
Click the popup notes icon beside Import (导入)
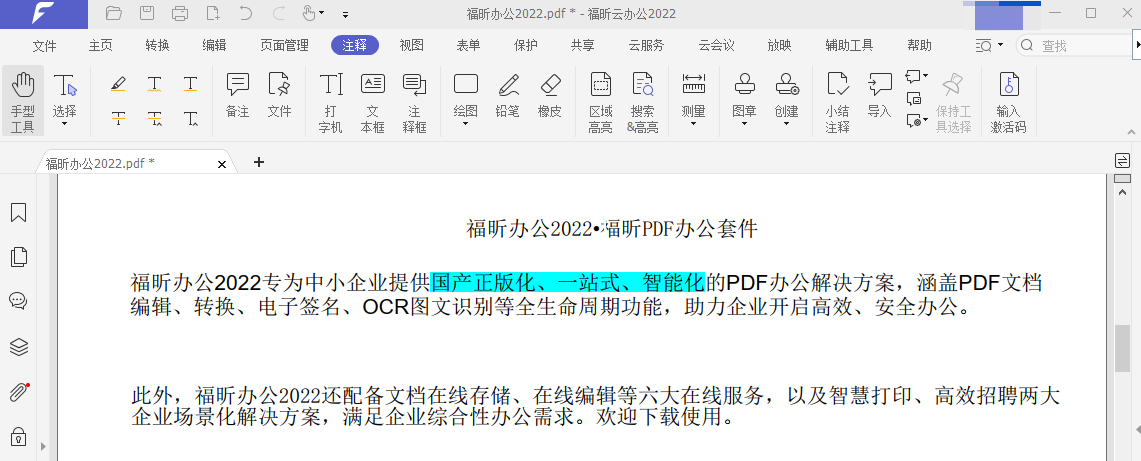914,97
